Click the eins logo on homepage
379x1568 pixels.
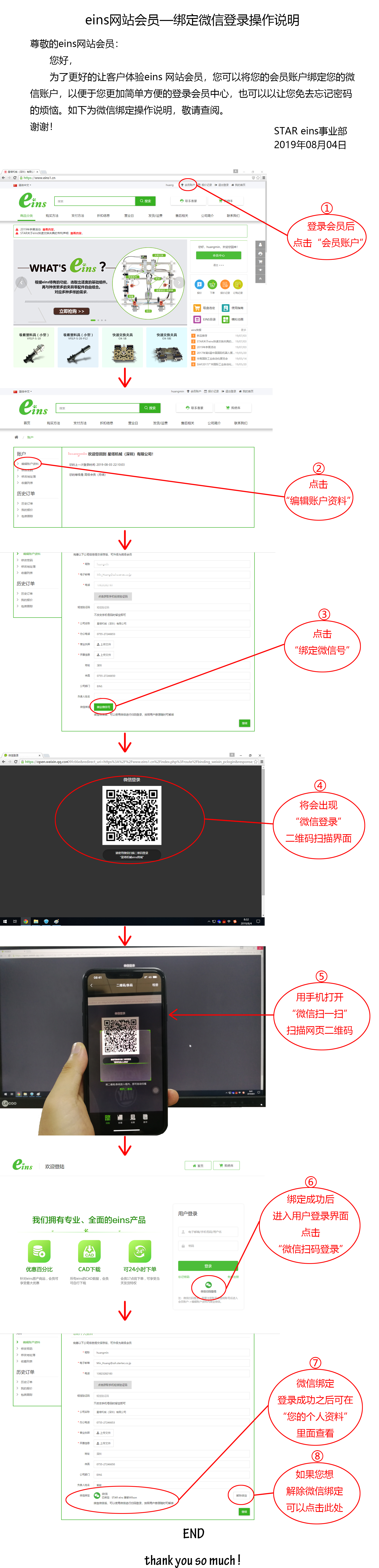pos(33,200)
